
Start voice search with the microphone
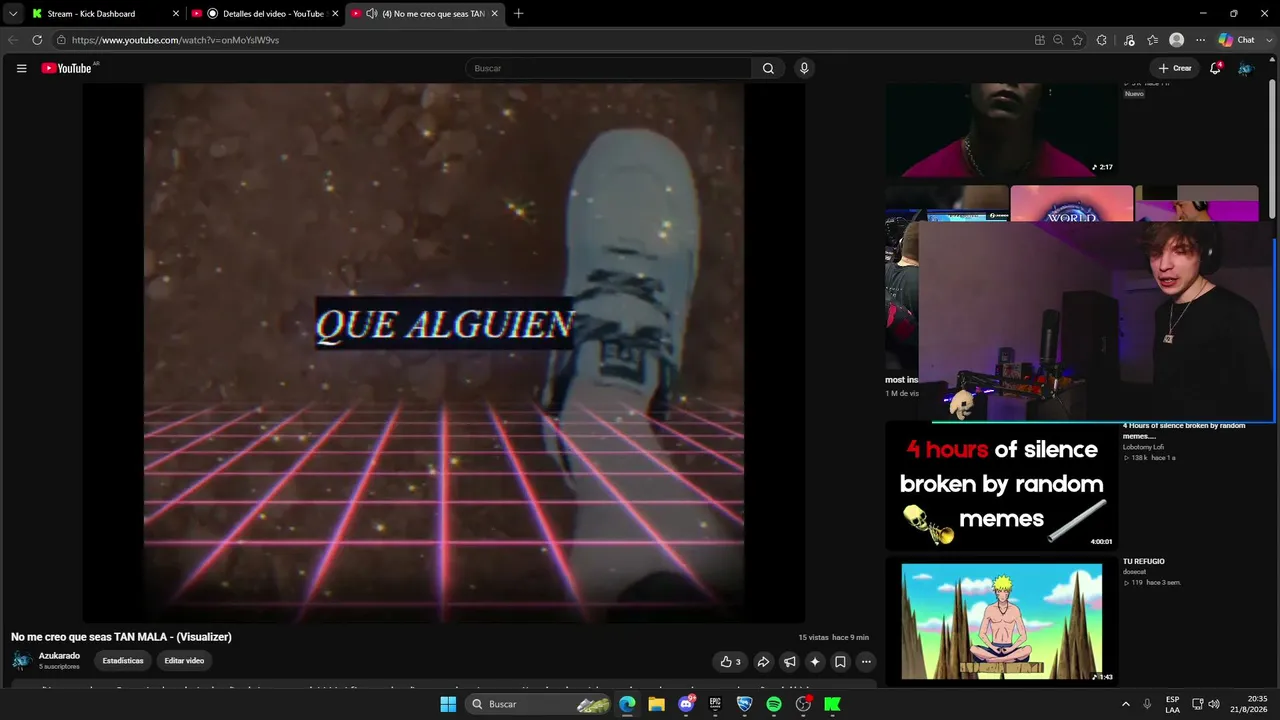tap(804, 68)
